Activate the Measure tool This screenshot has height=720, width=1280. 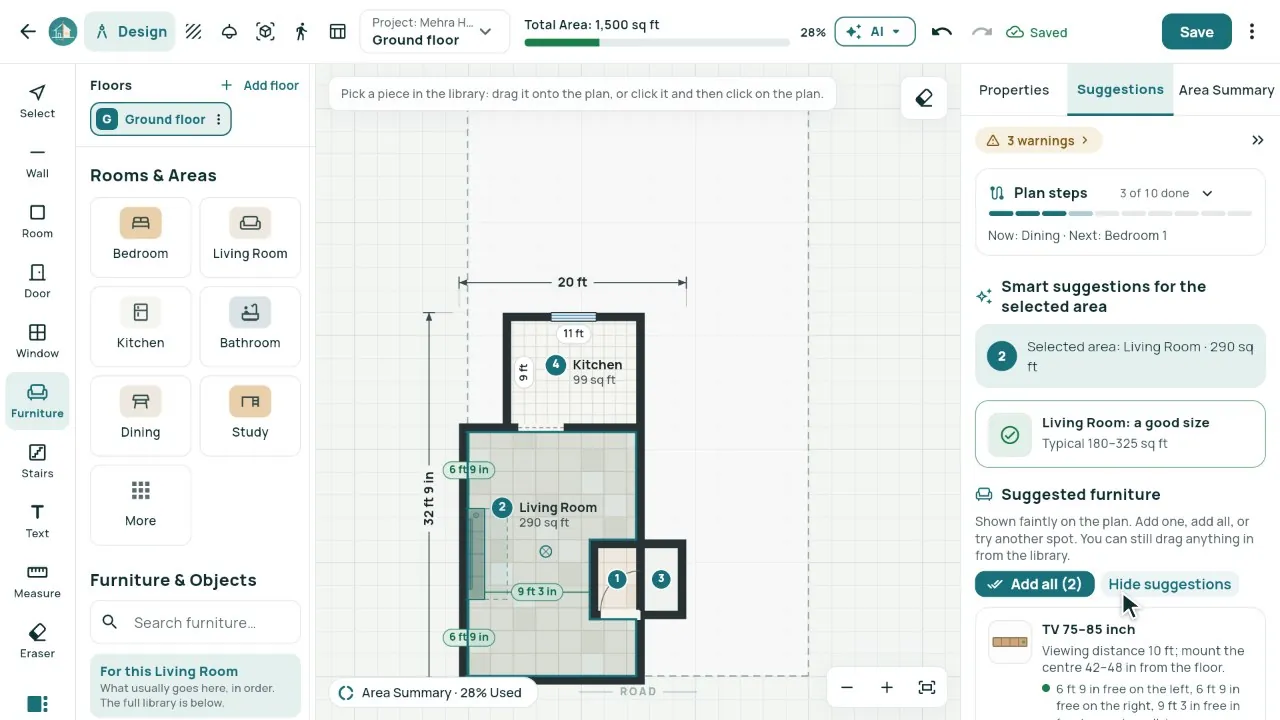pos(37,581)
